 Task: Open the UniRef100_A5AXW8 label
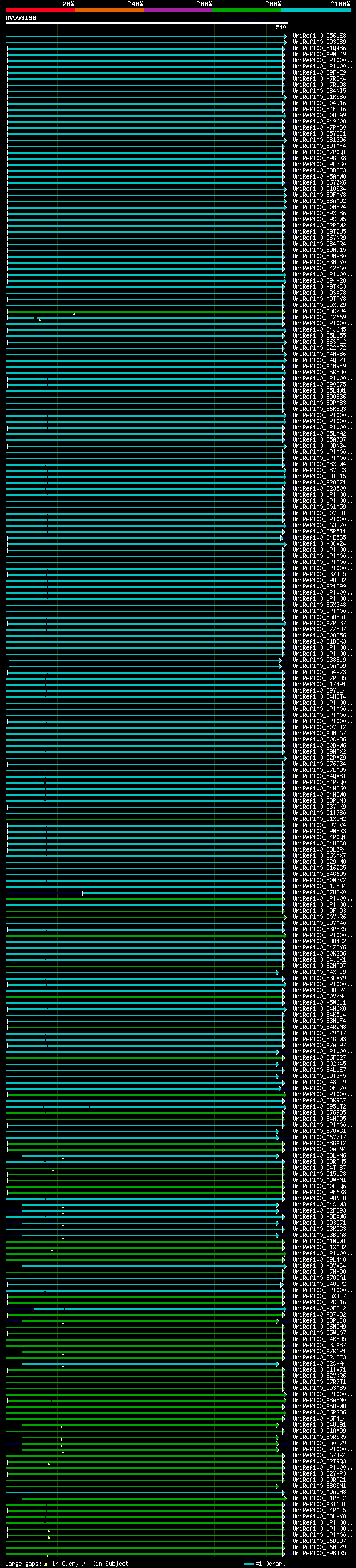point(319,176)
